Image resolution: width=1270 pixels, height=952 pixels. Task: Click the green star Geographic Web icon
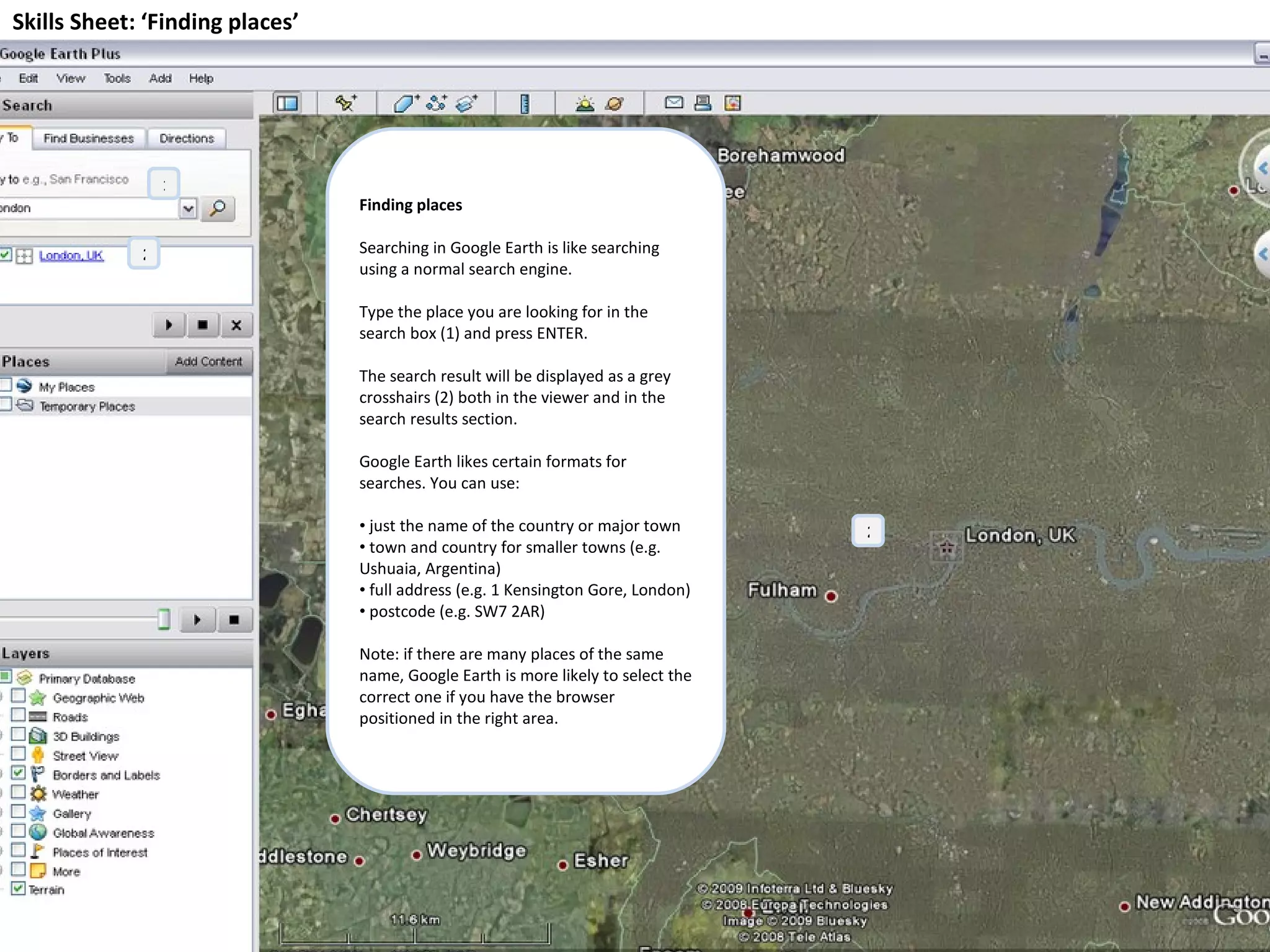click(x=38, y=698)
